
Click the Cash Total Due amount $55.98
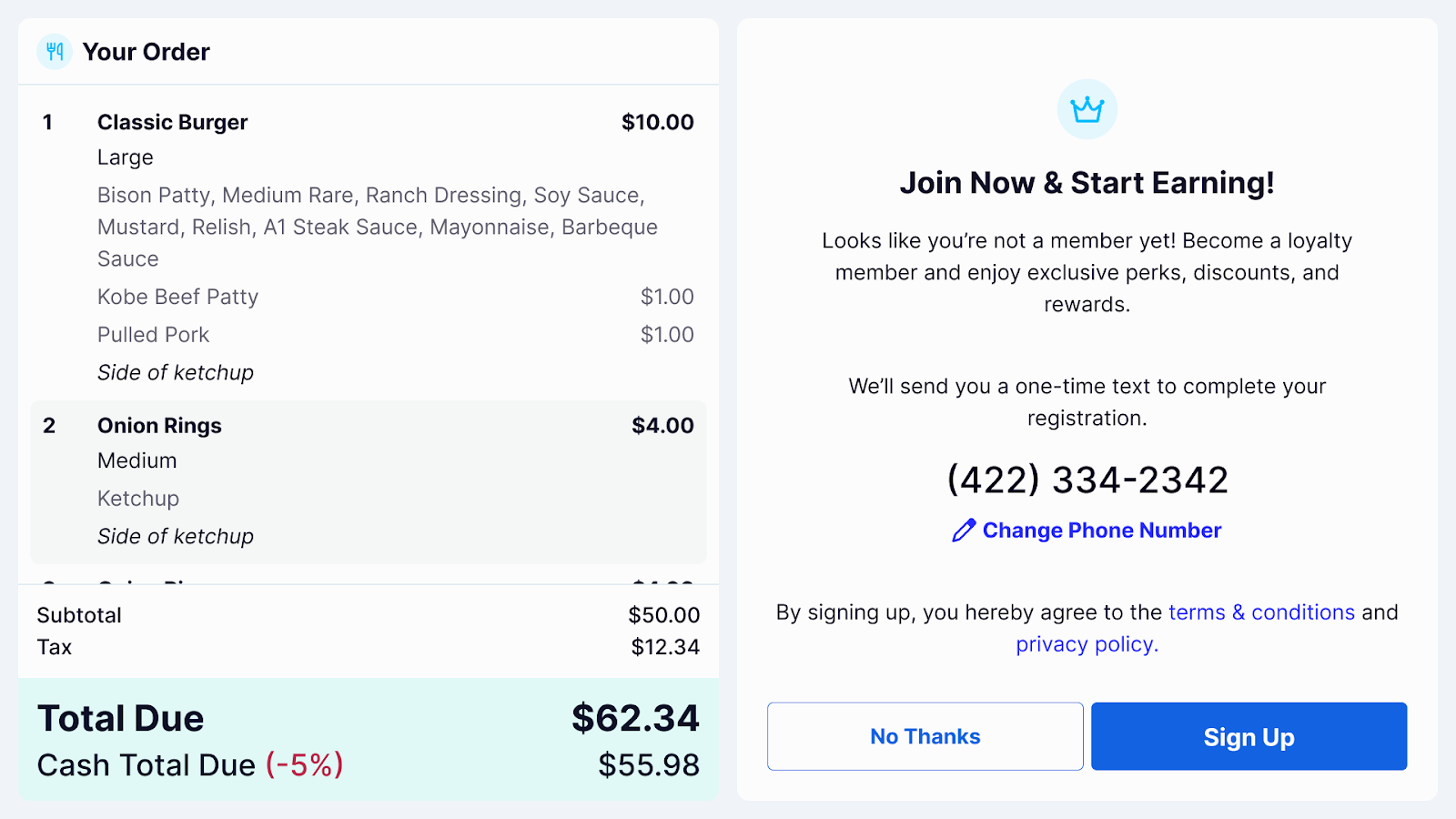click(648, 765)
